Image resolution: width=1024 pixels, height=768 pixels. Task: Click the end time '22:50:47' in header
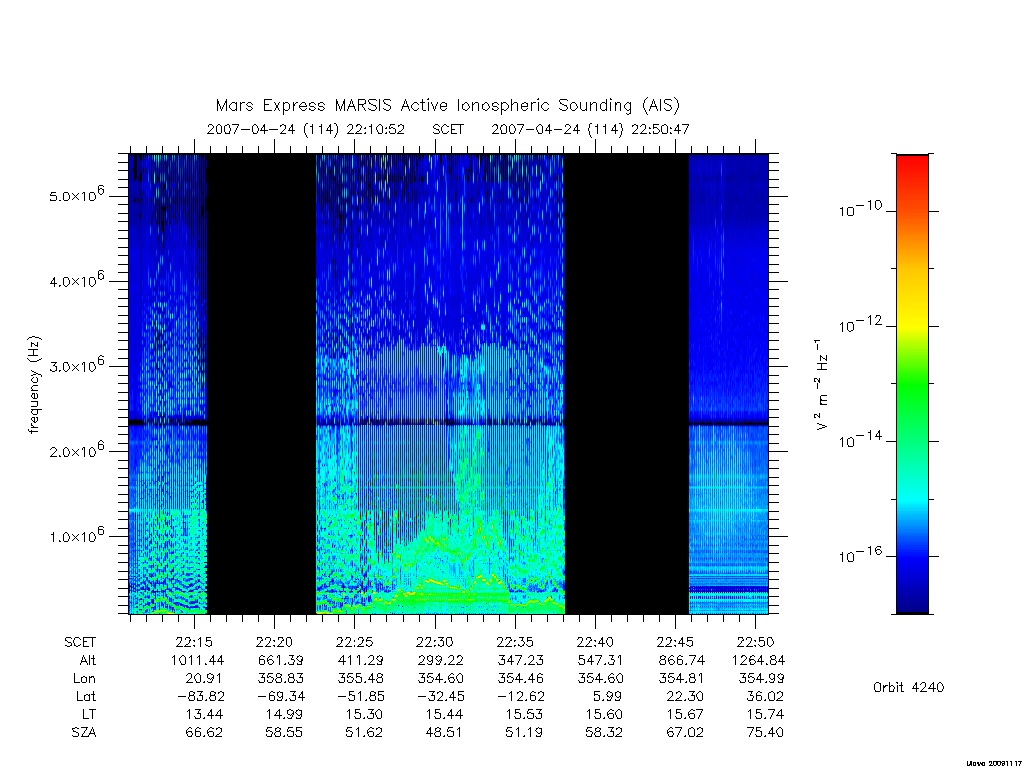660,129
